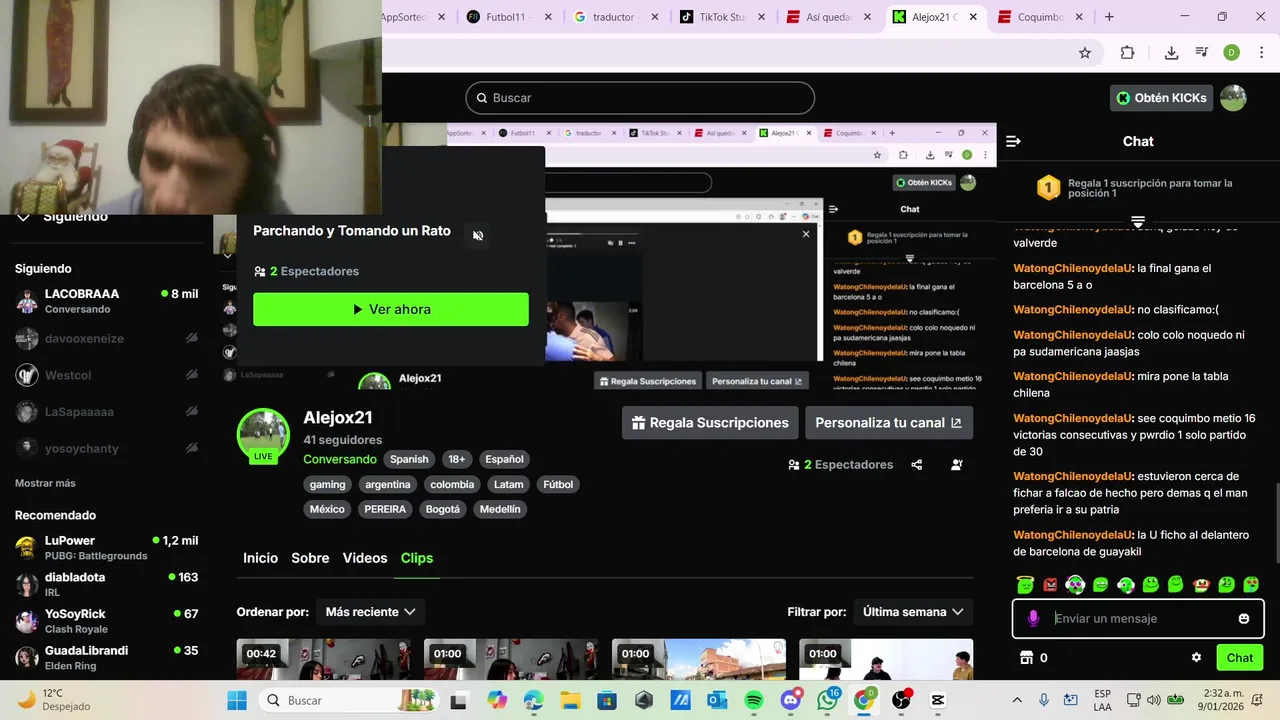
Task: Click the purple microphone icon in chat input
Action: coord(1033,618)
